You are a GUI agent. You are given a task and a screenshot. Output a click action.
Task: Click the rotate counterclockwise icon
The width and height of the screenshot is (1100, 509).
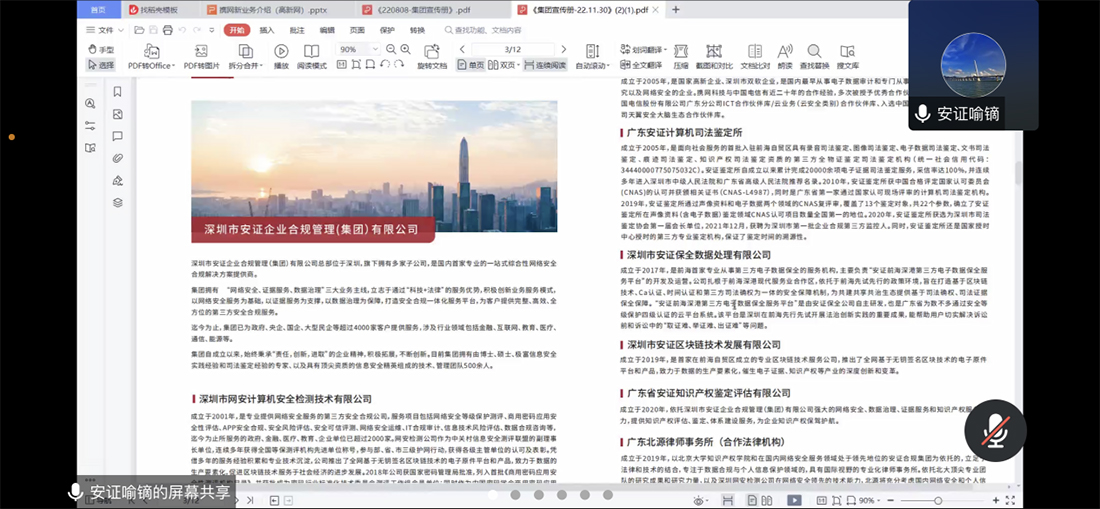click(x=384, y=65)
